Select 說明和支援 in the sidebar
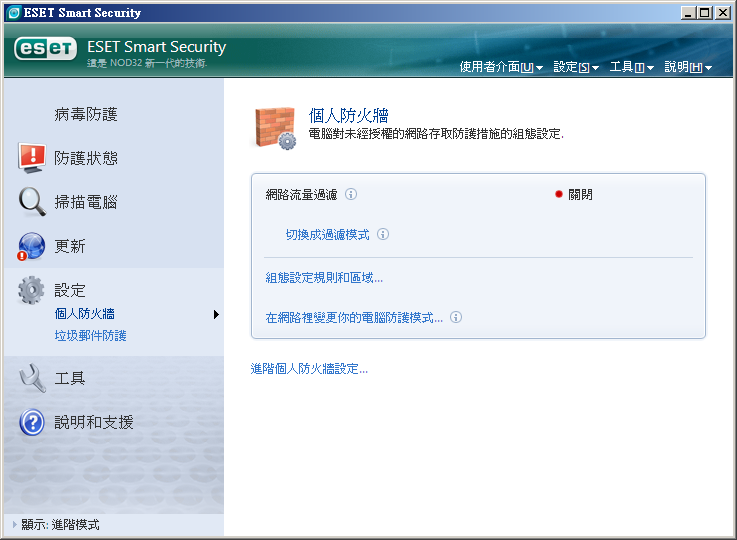 (x=94, y=422)
